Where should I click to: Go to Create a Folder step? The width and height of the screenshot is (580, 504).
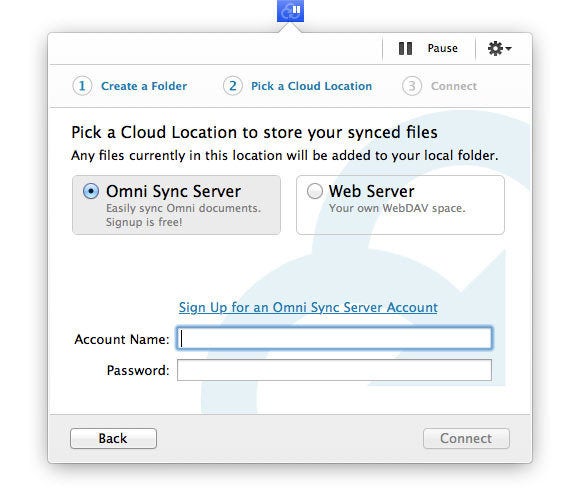144,86
